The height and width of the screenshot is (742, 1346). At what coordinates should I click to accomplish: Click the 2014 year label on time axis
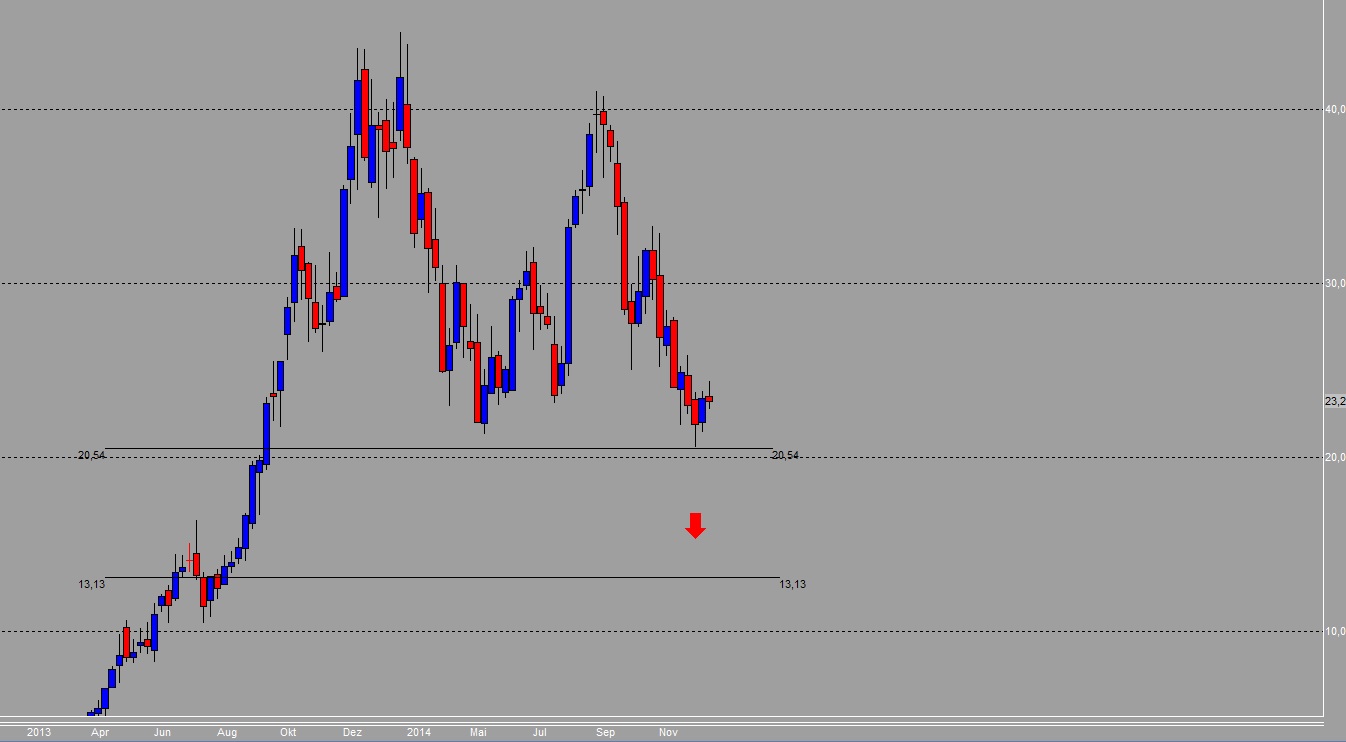pyautogui.click(x=418, y=732)
